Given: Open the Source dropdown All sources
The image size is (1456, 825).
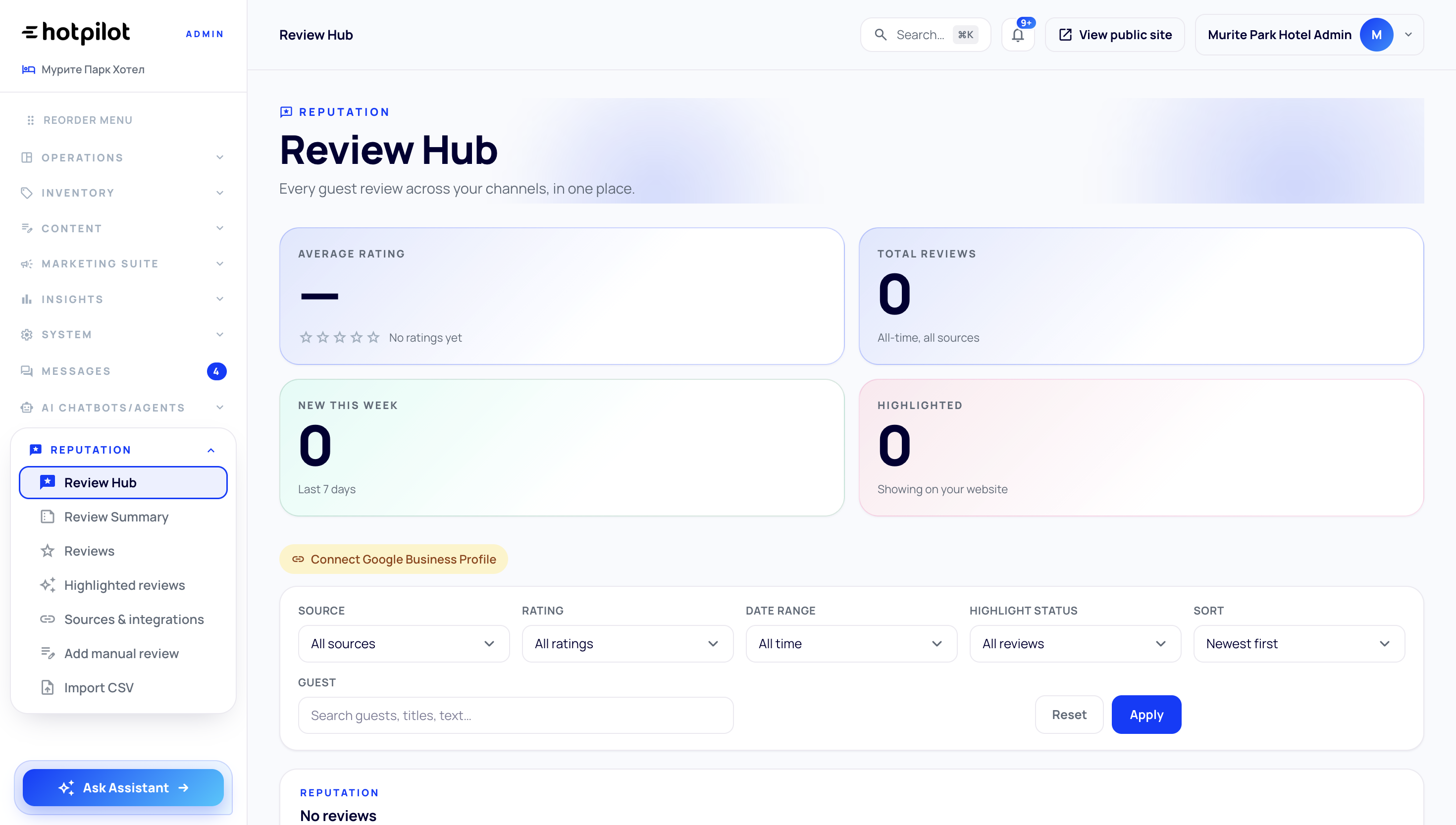Looking at the screenshot, I should [404, 644].
